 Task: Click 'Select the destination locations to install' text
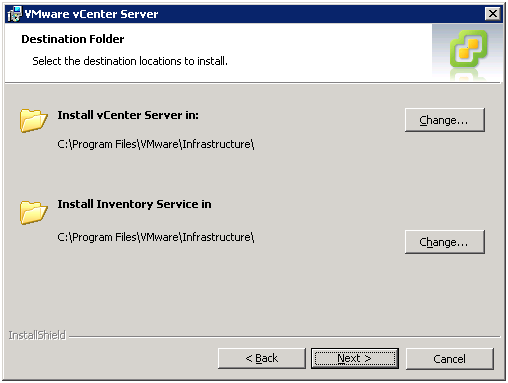pyautogui.click(x=130, y=61)
